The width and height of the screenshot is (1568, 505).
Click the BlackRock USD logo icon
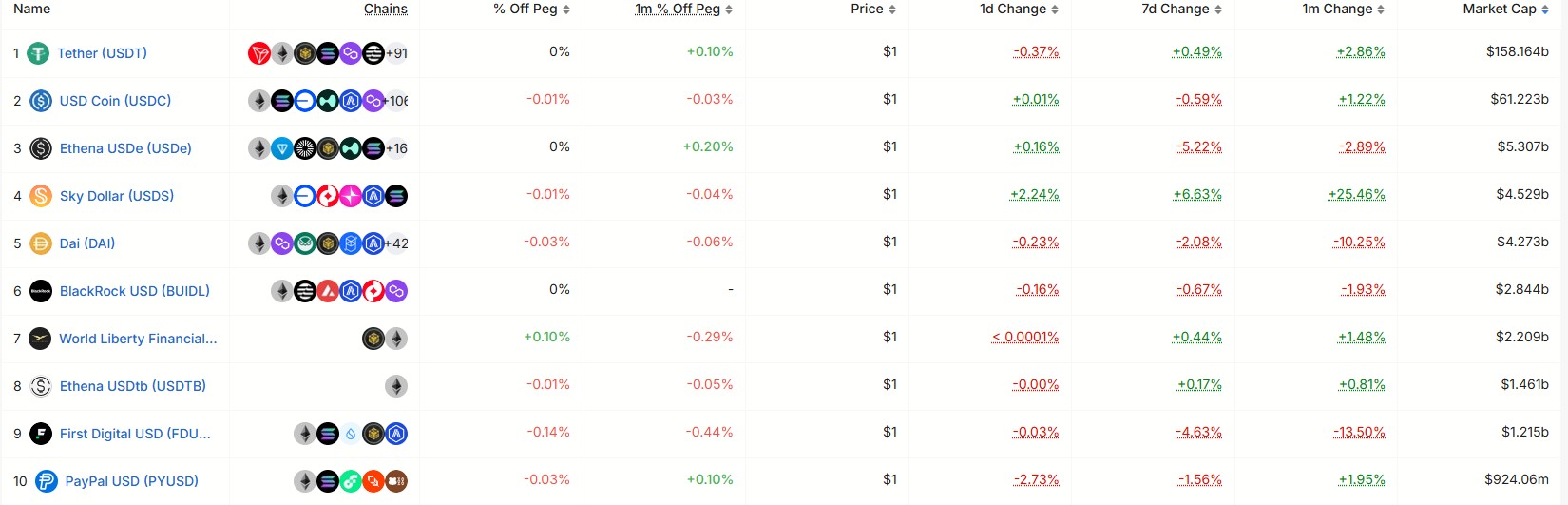coord(41,291)
